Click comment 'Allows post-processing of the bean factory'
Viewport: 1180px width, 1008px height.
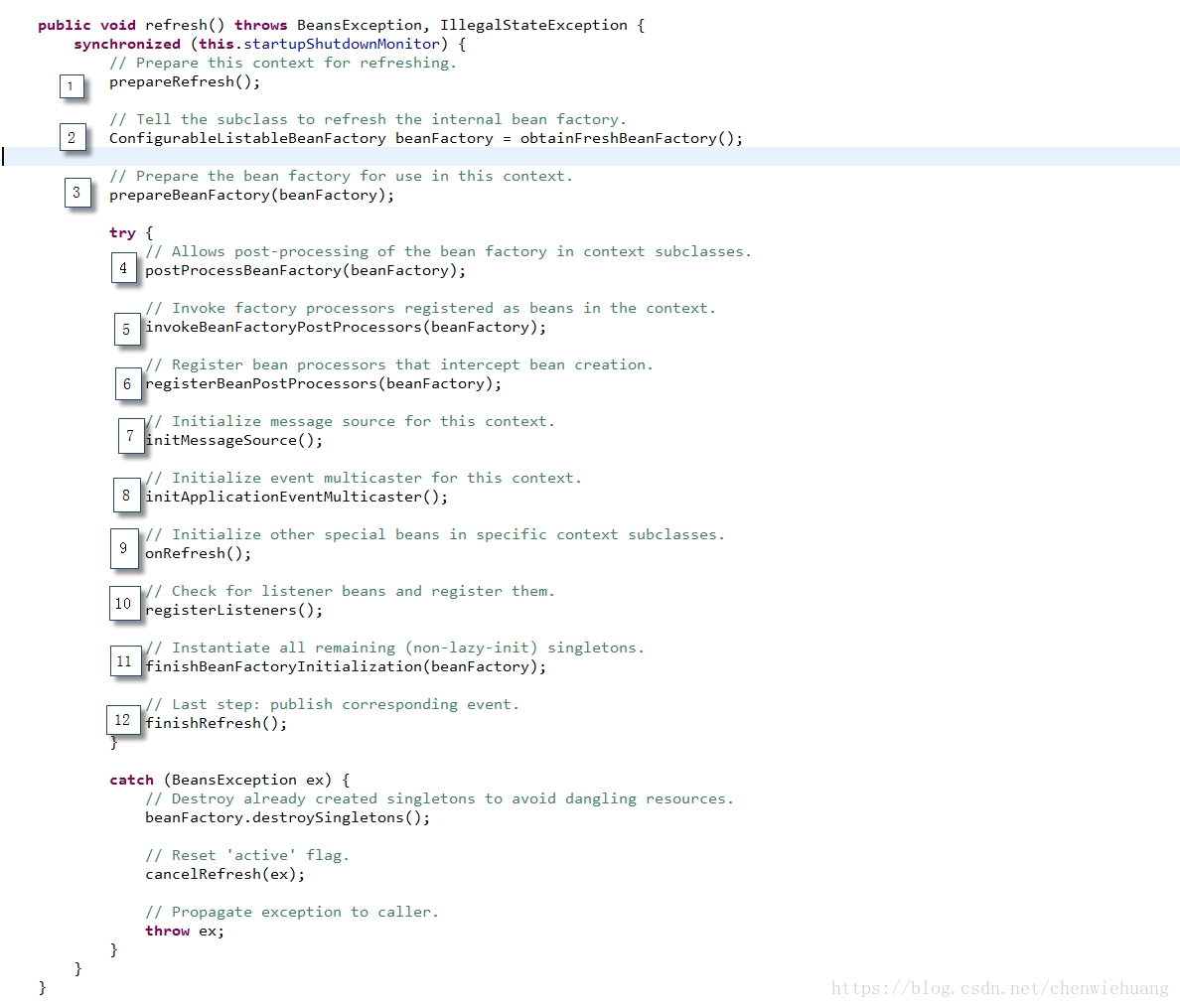pos(449,252)
